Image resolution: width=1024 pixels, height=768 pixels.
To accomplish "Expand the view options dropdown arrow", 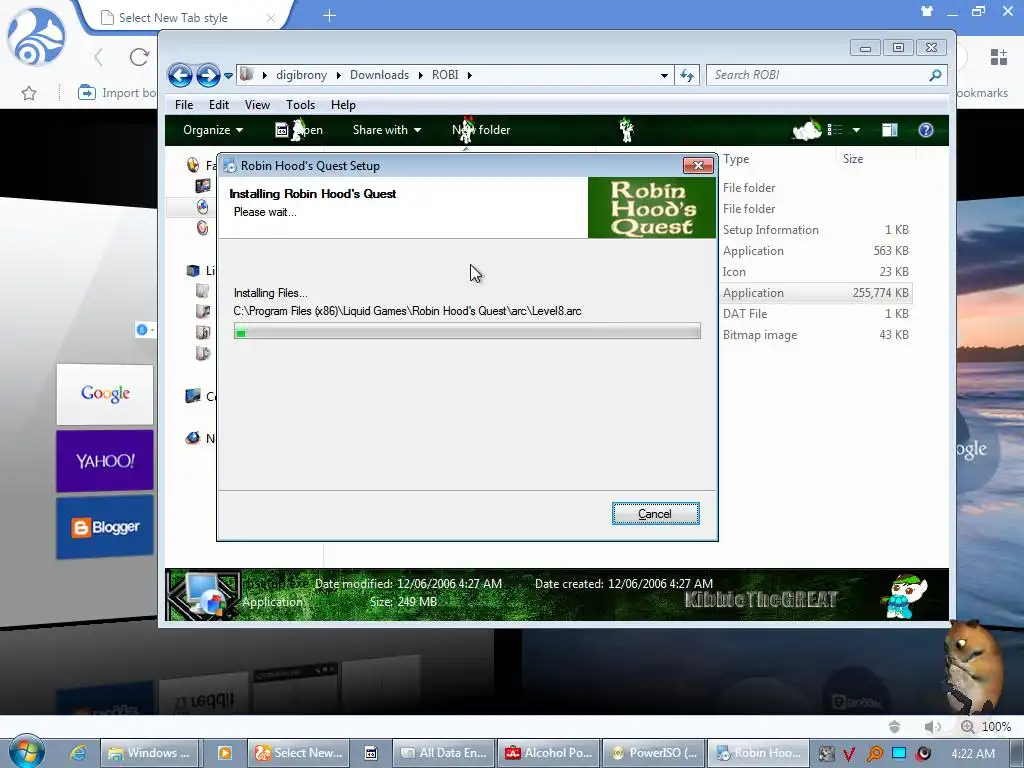I will [x=856, y=130].
